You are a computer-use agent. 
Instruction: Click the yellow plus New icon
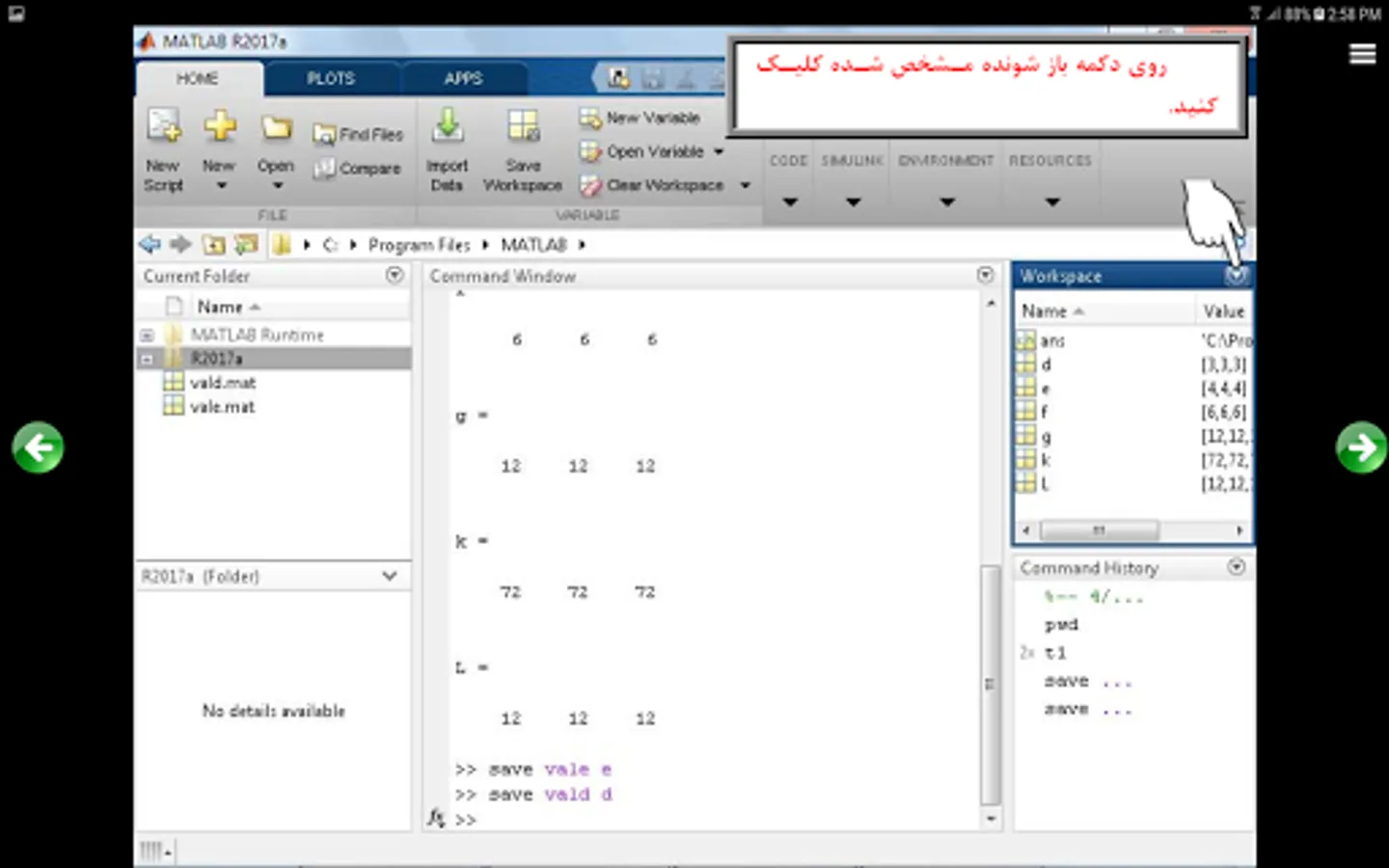pos(220,125)
